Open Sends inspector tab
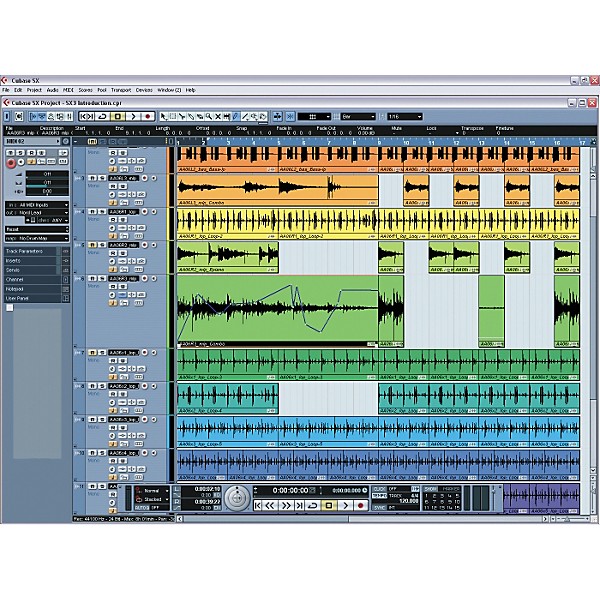 tap(37, 270)
